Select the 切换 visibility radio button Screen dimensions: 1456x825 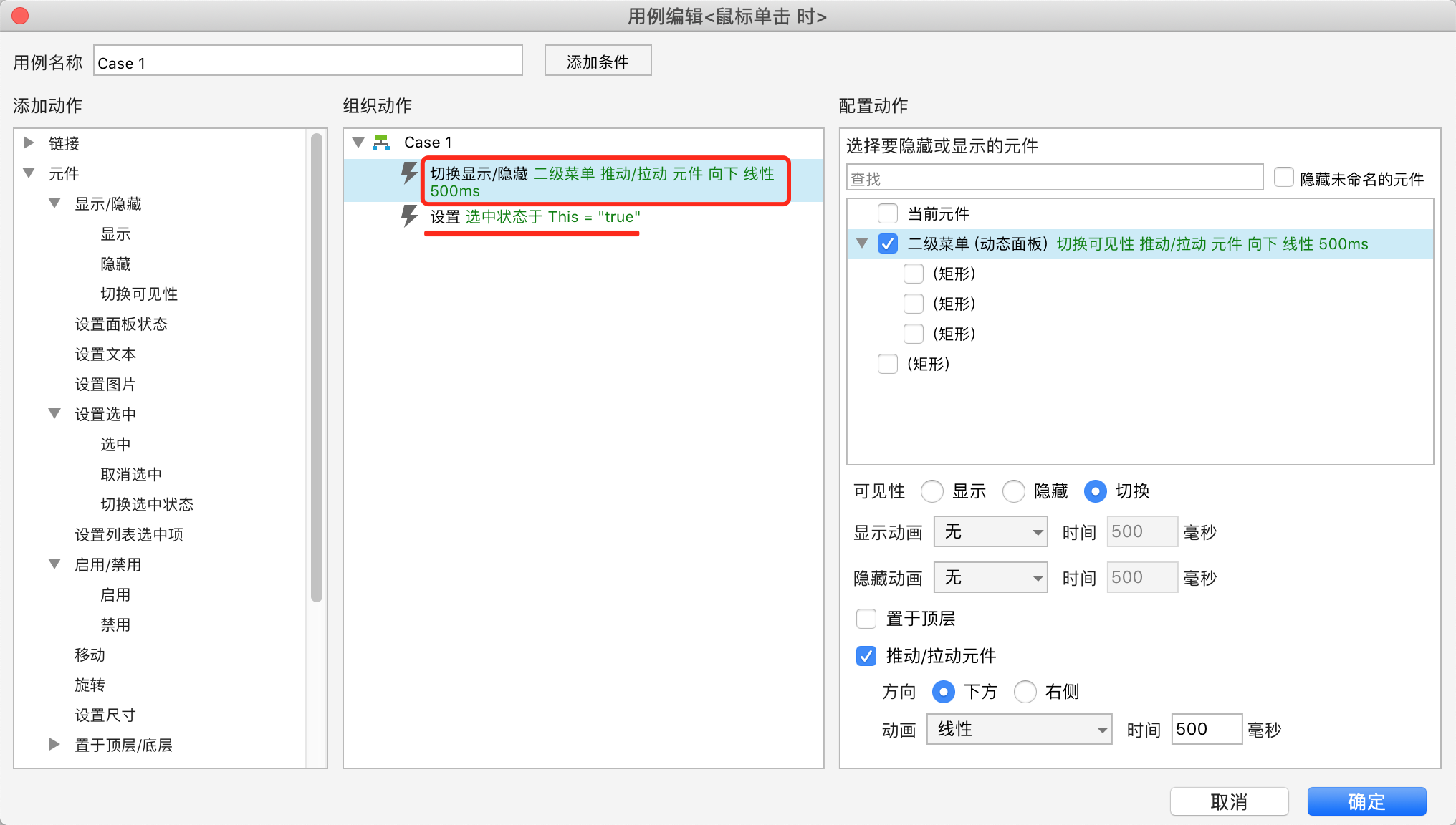coord(1096,491)
